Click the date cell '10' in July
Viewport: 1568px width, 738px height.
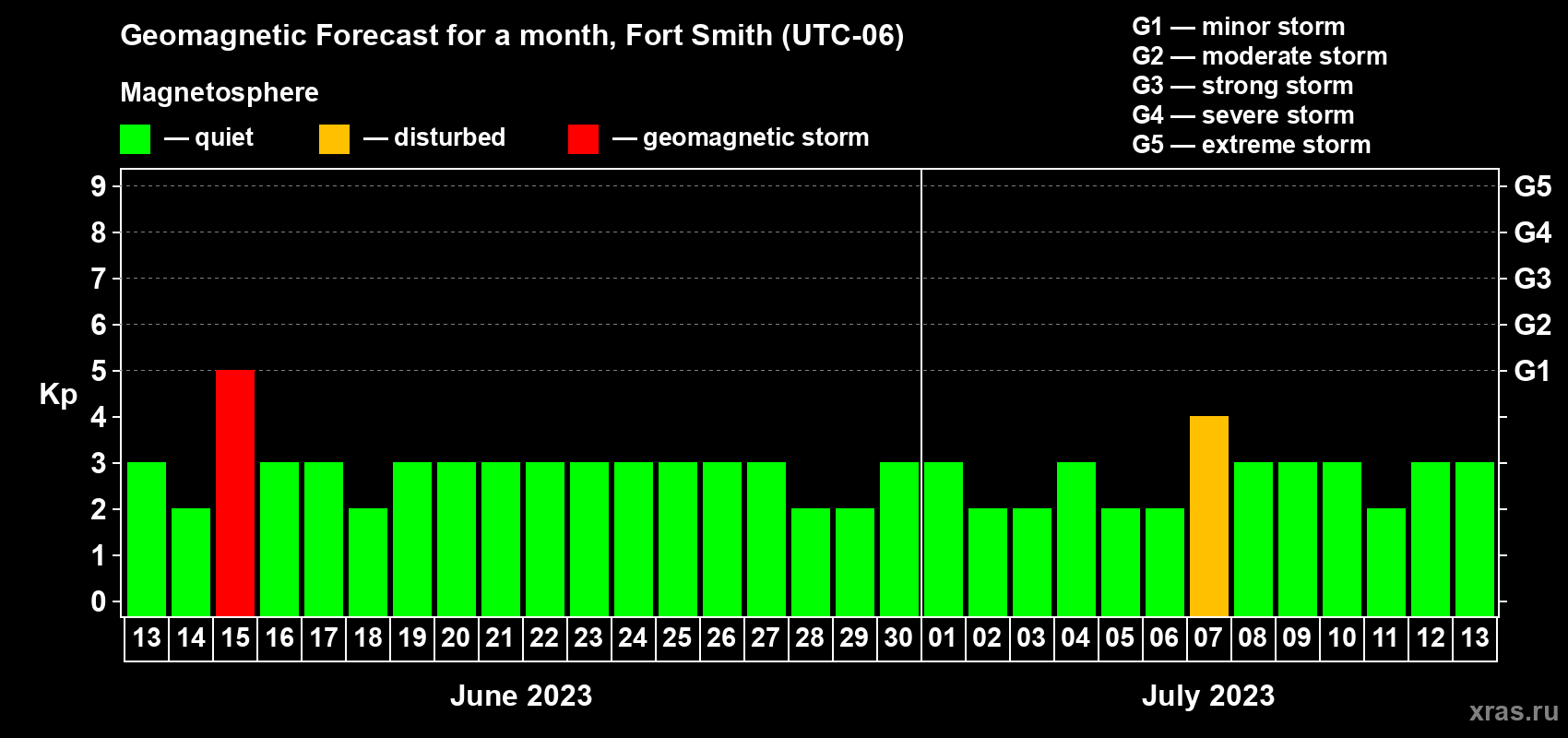point(1342,638)
